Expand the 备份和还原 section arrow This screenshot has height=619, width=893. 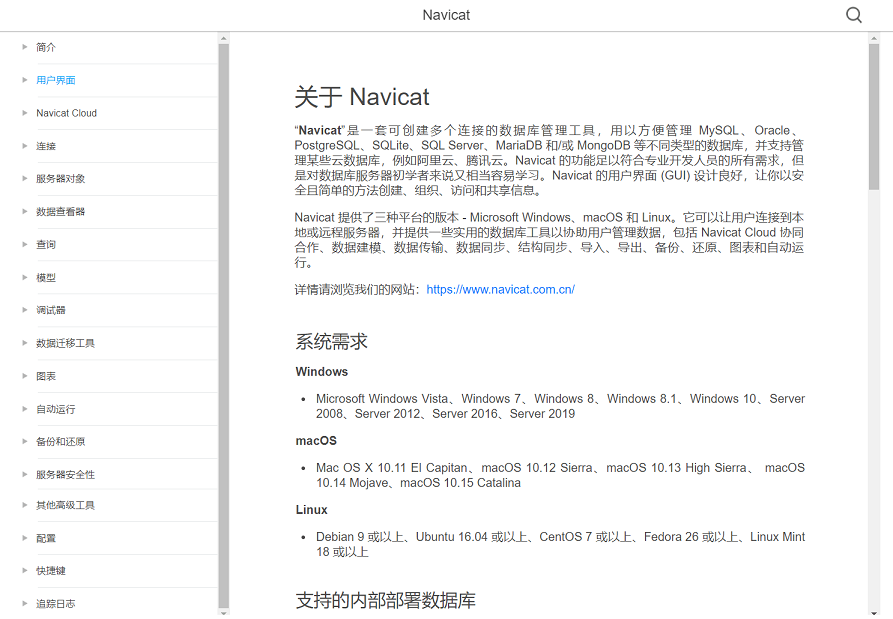click(x=24, y=441)
